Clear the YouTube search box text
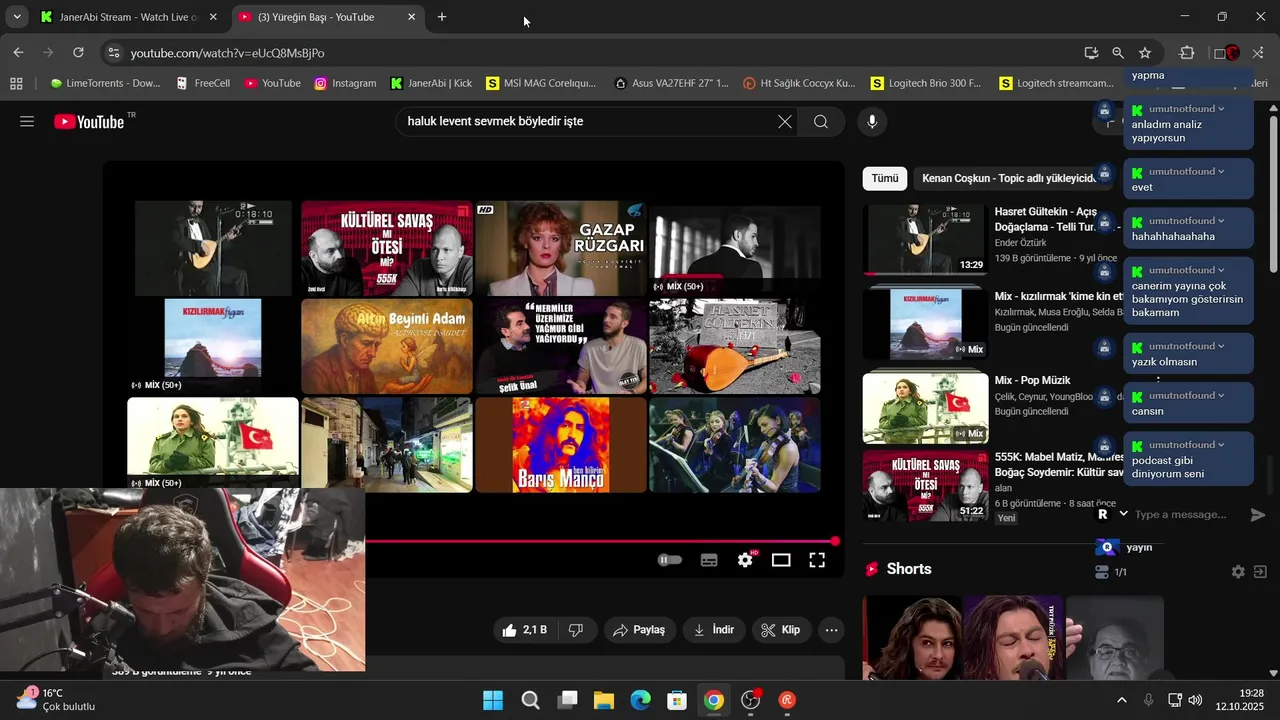Viewport: 1280px width, 720px height. coord(785,122)
